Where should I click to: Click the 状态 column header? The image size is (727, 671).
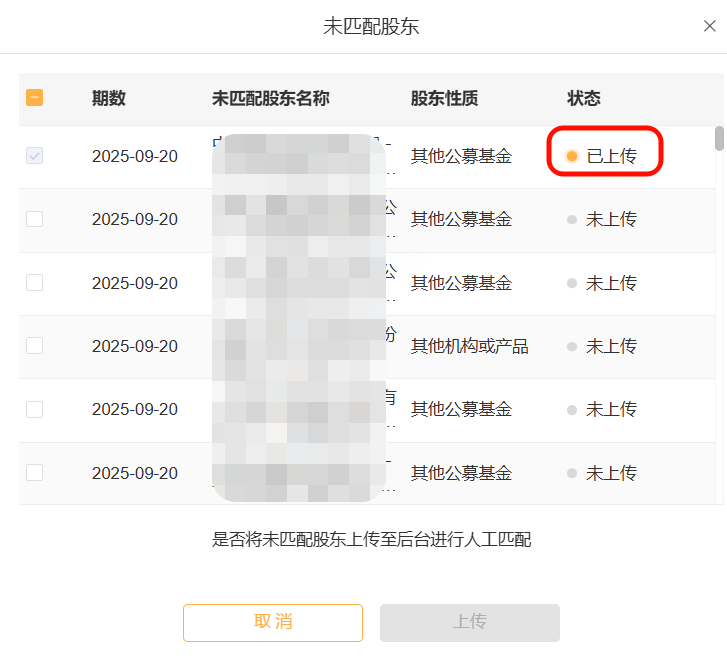point(584,98)
